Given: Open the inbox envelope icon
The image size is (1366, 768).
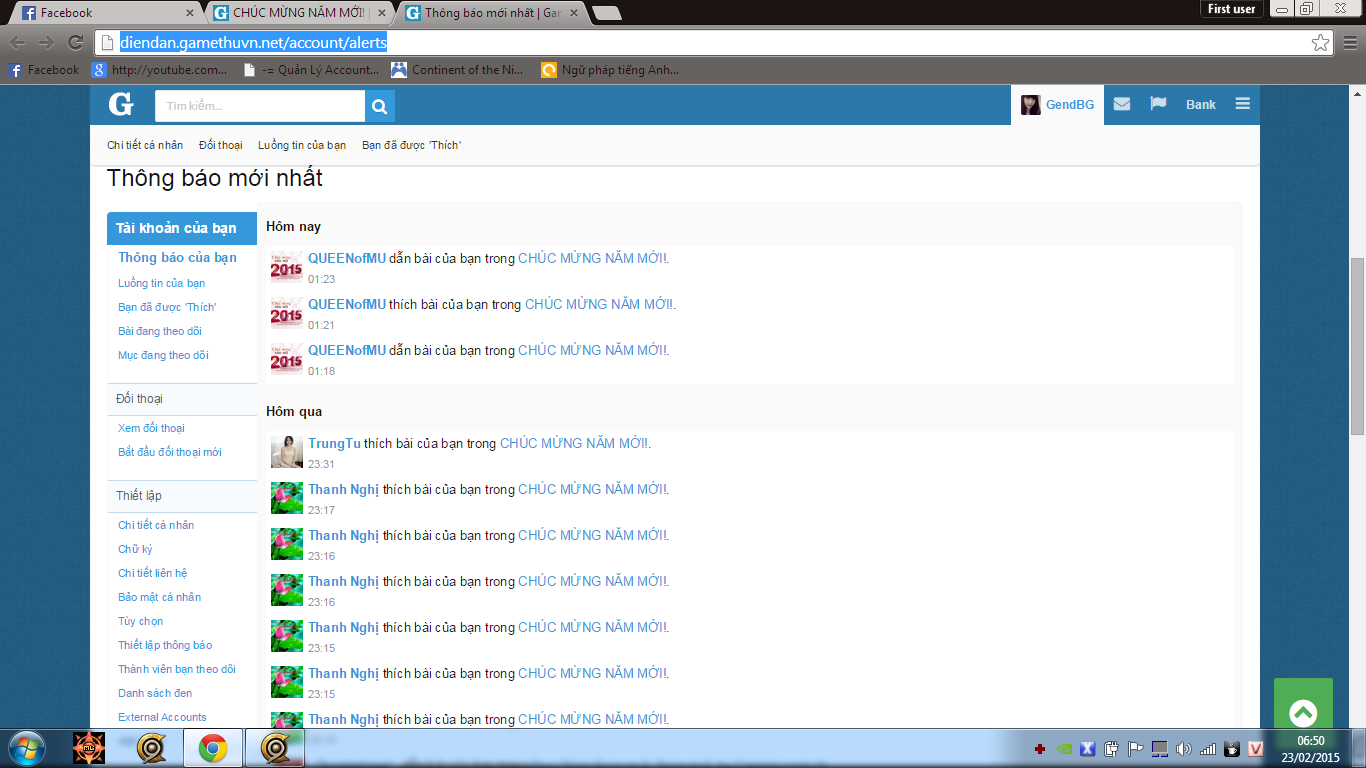Looking at the screenshot, I should [x=1122, y=104].
